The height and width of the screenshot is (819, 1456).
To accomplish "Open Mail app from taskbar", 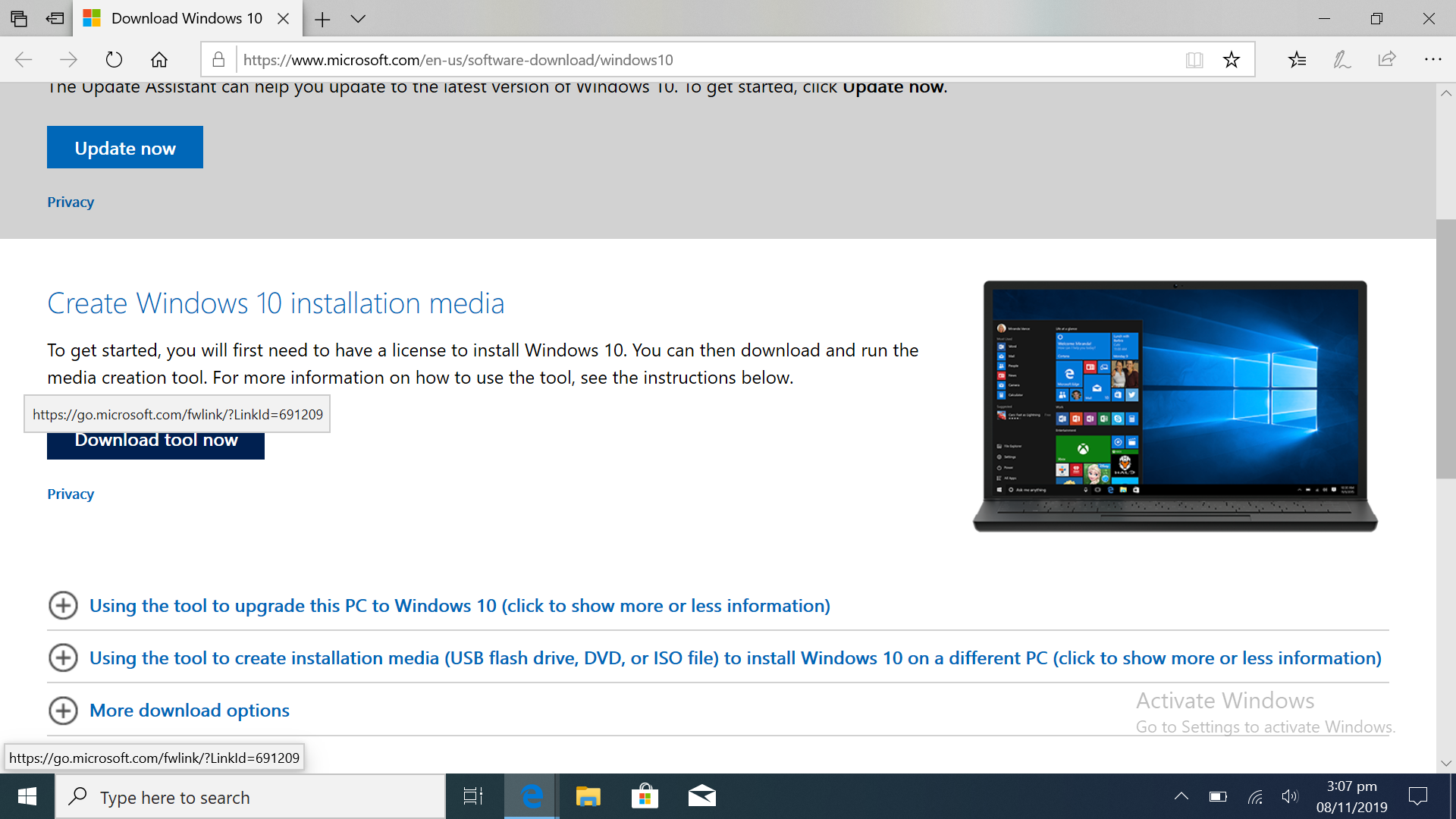I will click(x=701, y=796).
